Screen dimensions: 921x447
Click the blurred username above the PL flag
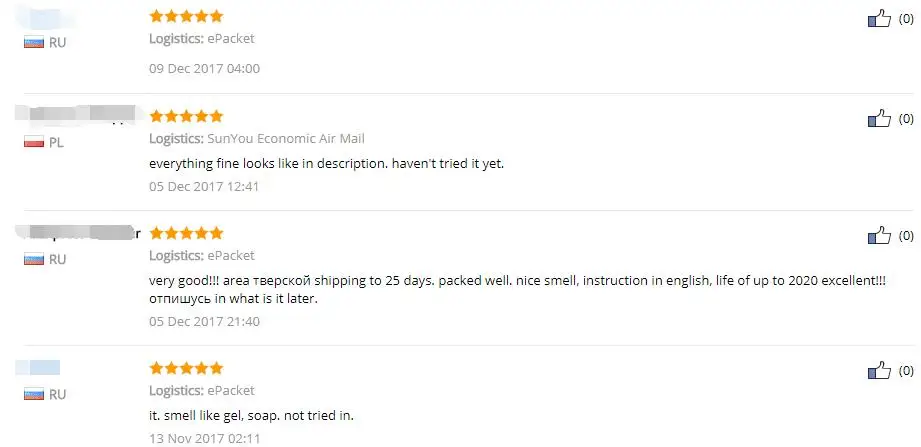[75, 115]
